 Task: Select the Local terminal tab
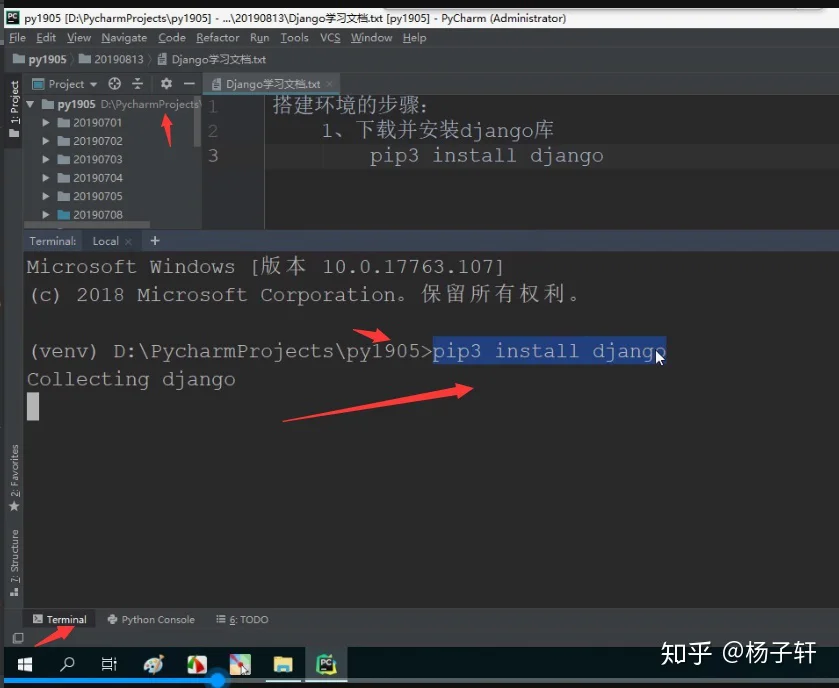(105, 241)
